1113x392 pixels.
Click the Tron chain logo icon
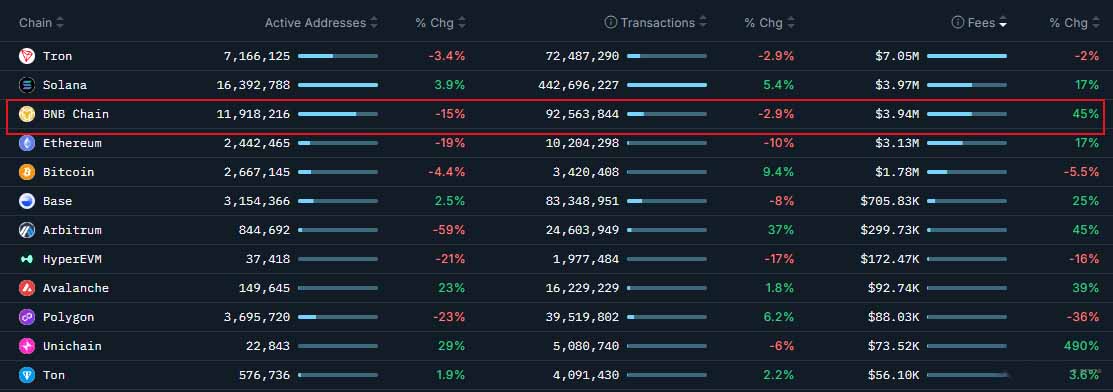pyautogui.click(x=27, y=56)
